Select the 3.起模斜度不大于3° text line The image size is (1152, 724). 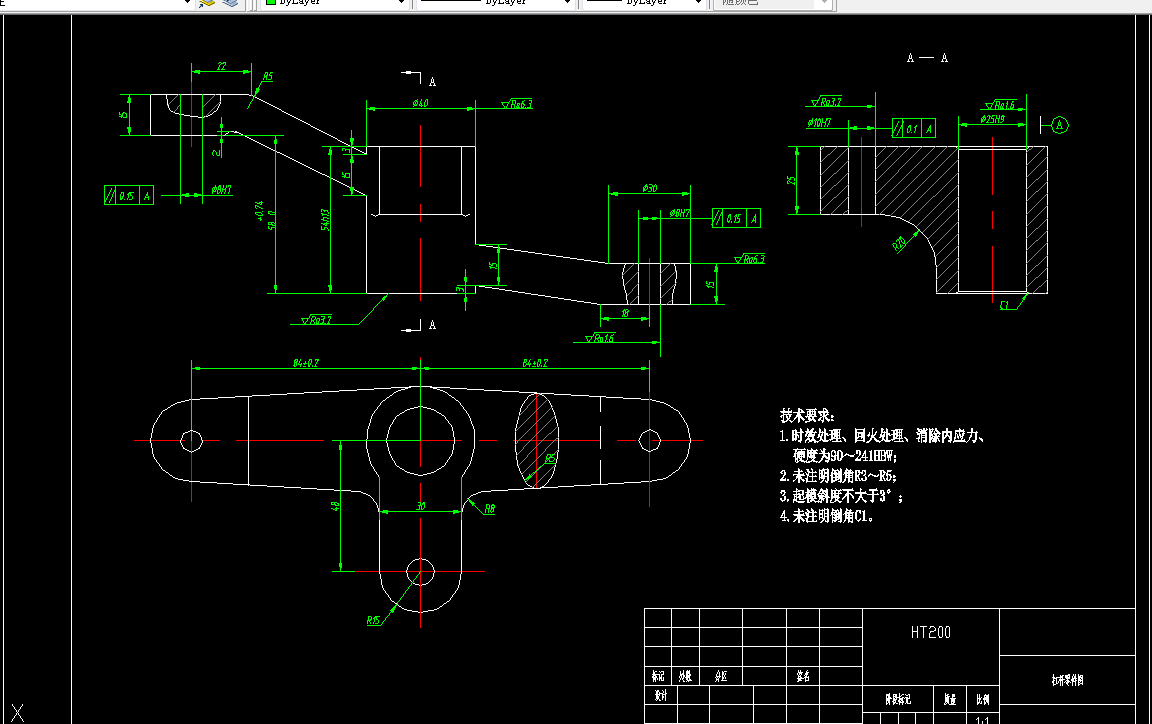click(x=841, y=496)
